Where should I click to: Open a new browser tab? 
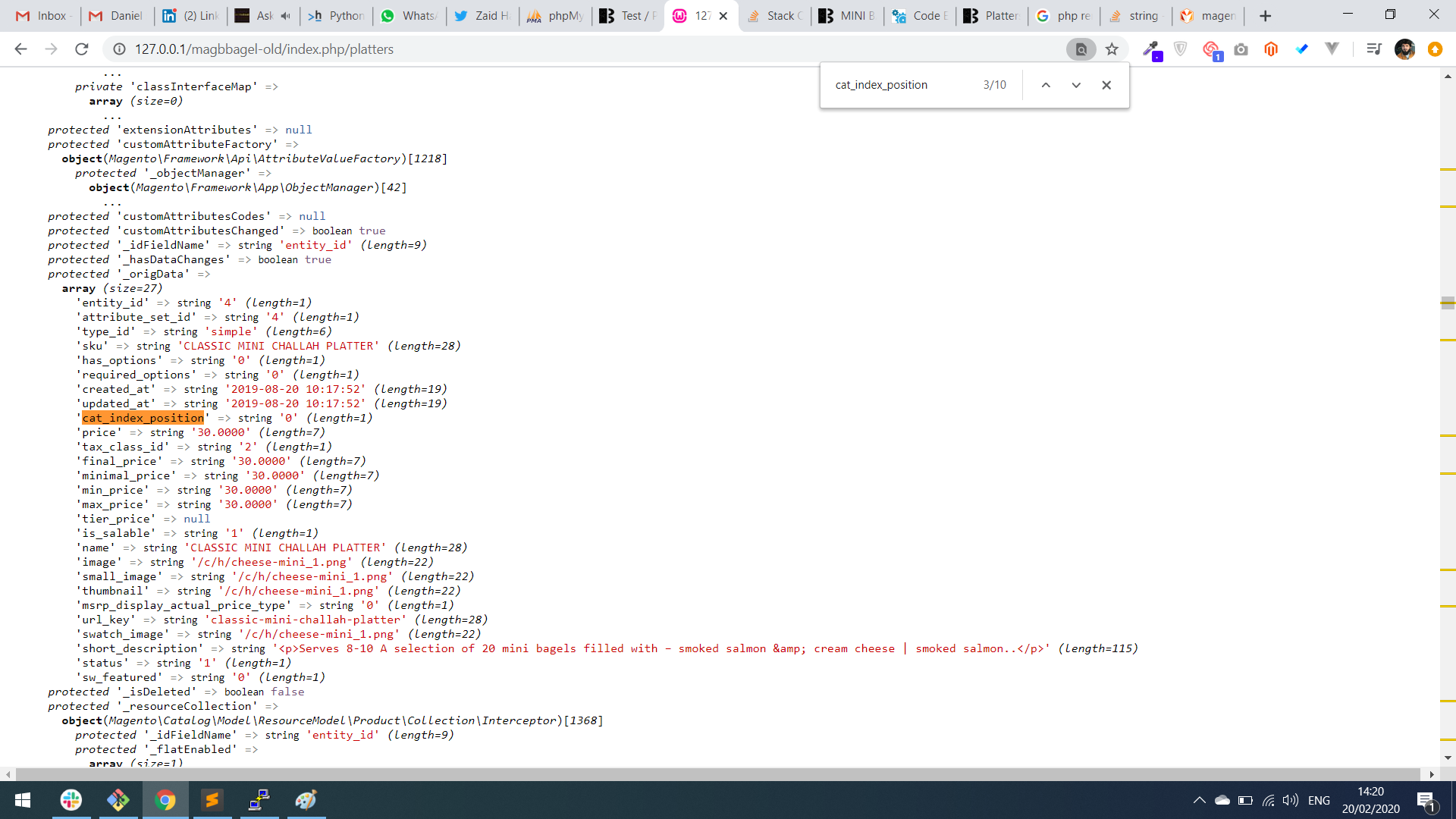(1265, 15)
